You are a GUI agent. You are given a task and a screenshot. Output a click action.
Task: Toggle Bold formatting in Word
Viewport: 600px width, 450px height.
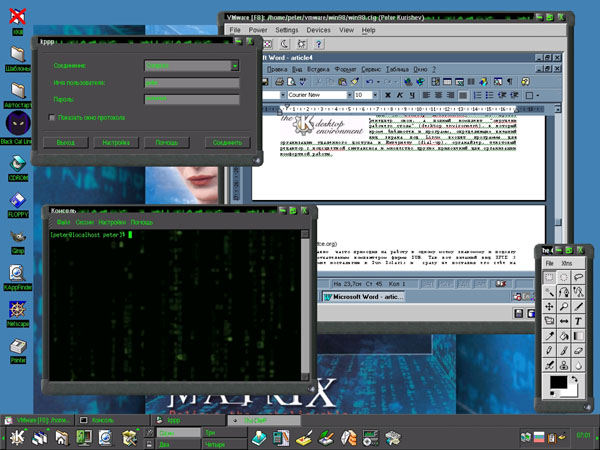coord(388,95)
